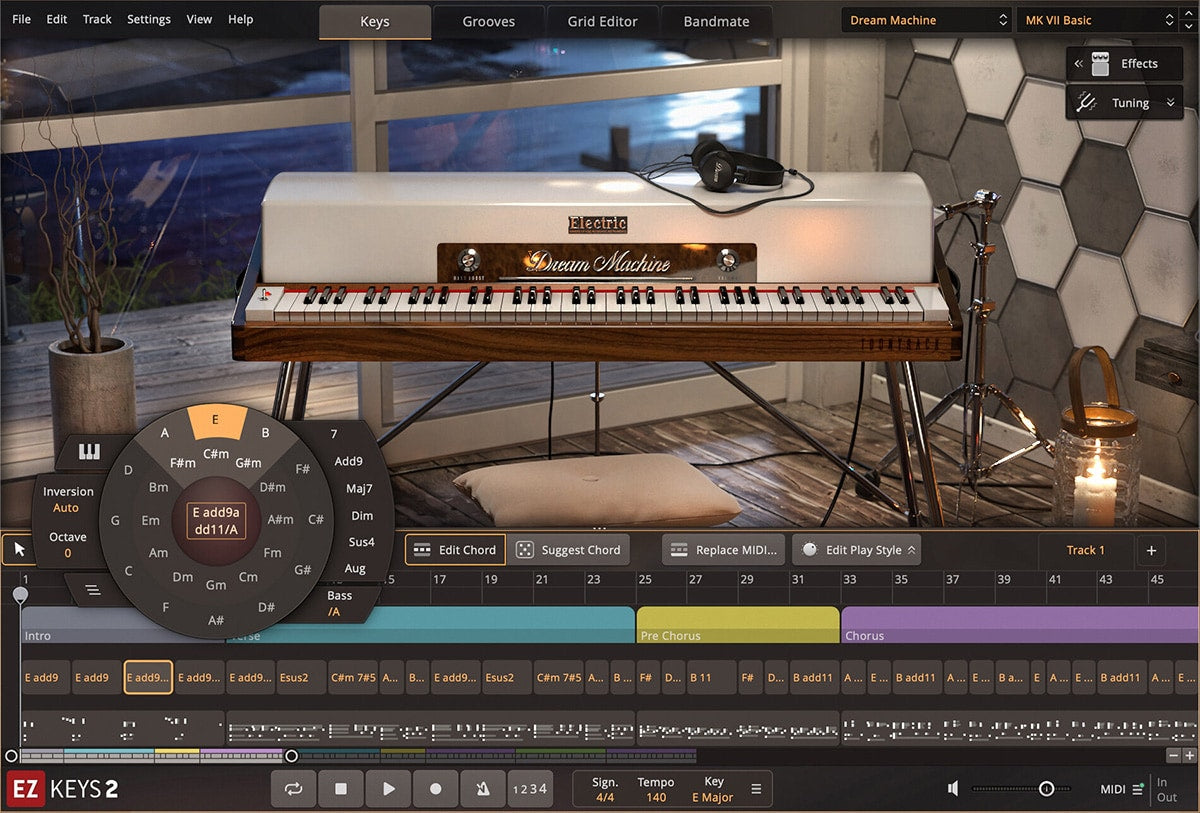Click the master volume slider knob
Viewport: 1200px width, 813px height.
click(1046, 789)
